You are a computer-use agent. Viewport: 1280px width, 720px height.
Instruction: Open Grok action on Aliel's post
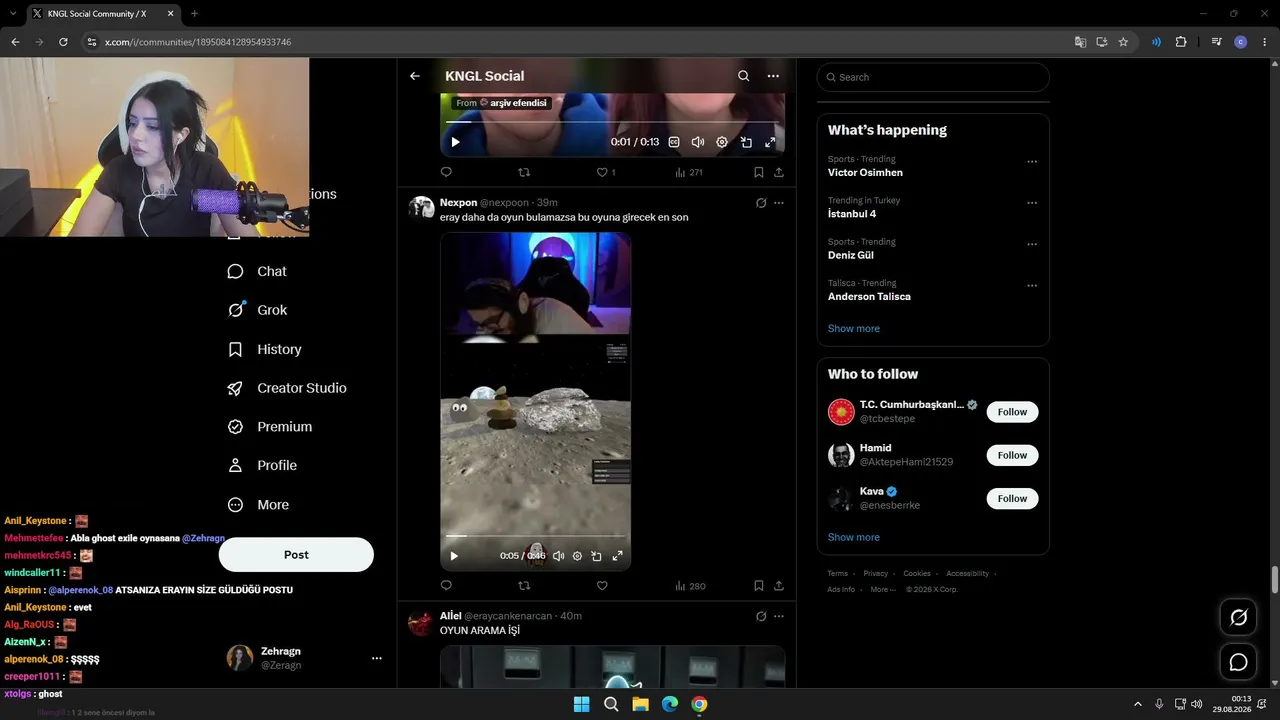point(761,616)
